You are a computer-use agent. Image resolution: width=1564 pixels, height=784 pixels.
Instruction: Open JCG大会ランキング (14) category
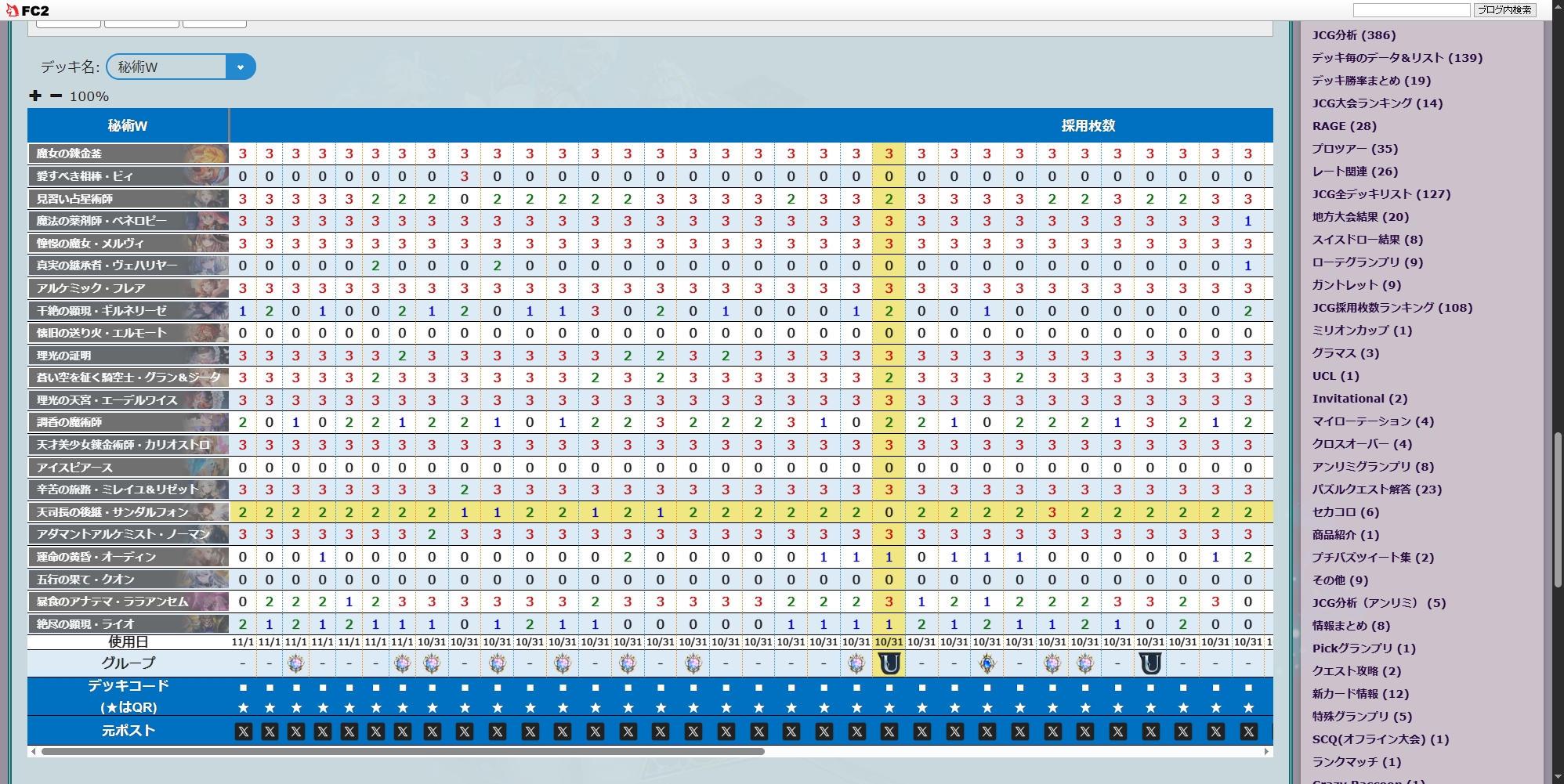click(1378, 103)
